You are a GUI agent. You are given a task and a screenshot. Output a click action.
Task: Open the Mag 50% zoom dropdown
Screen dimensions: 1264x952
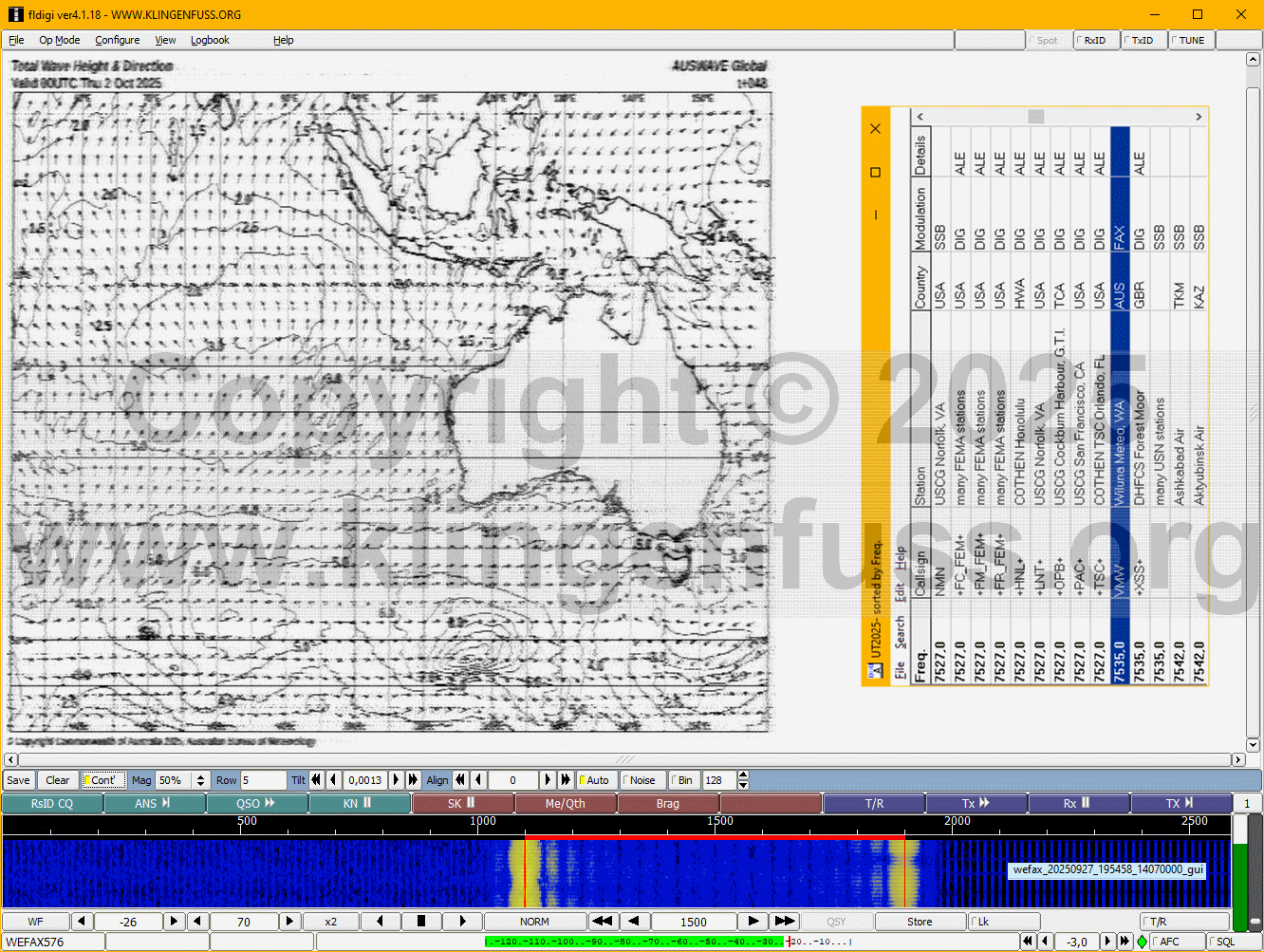200,780
